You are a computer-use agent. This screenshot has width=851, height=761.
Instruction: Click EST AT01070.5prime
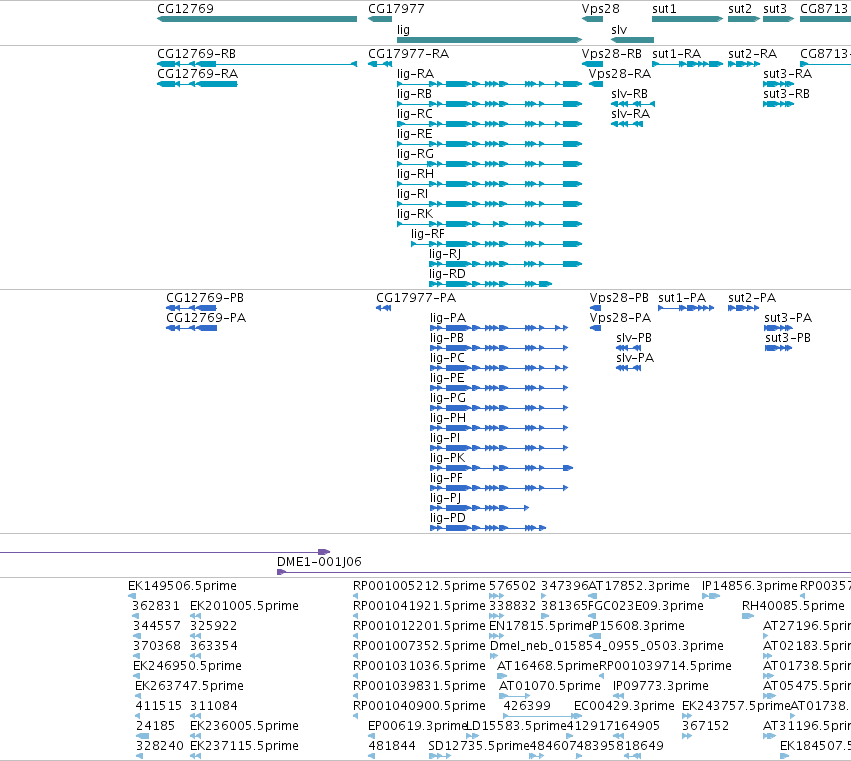coord(549,686)
